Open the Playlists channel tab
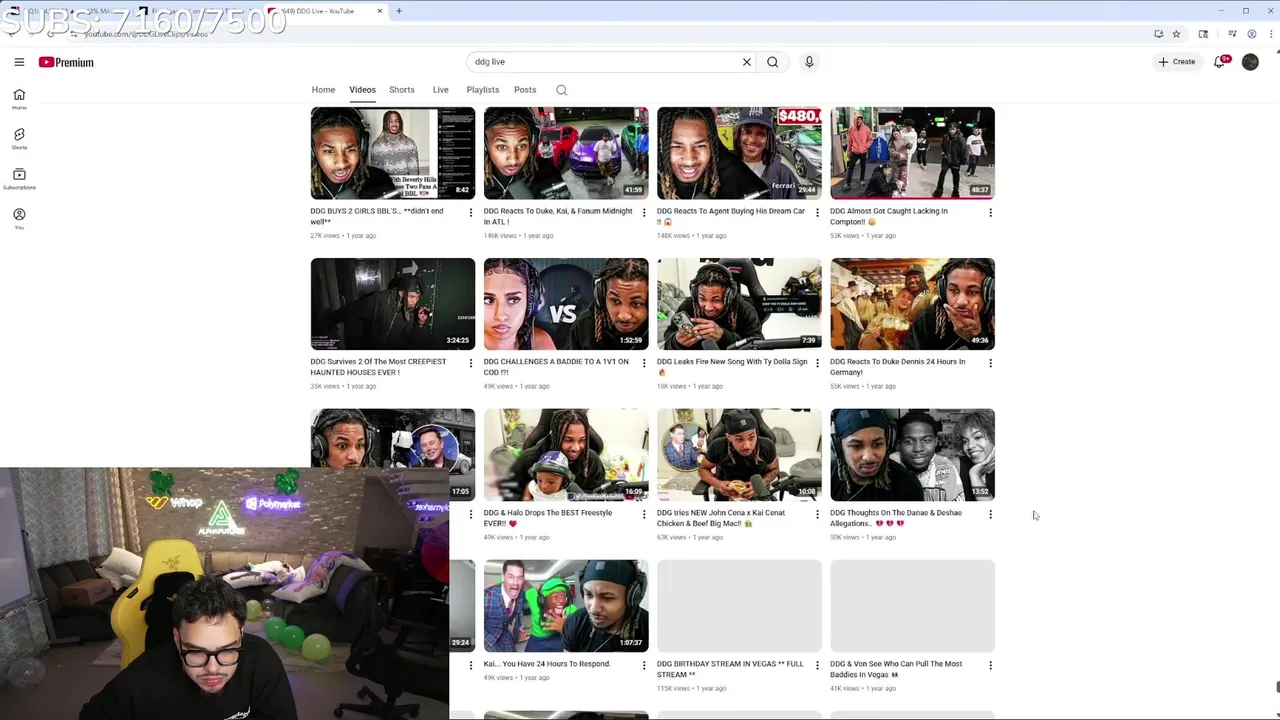This screenshot has width=1280, height=720. tap(483, 90)
